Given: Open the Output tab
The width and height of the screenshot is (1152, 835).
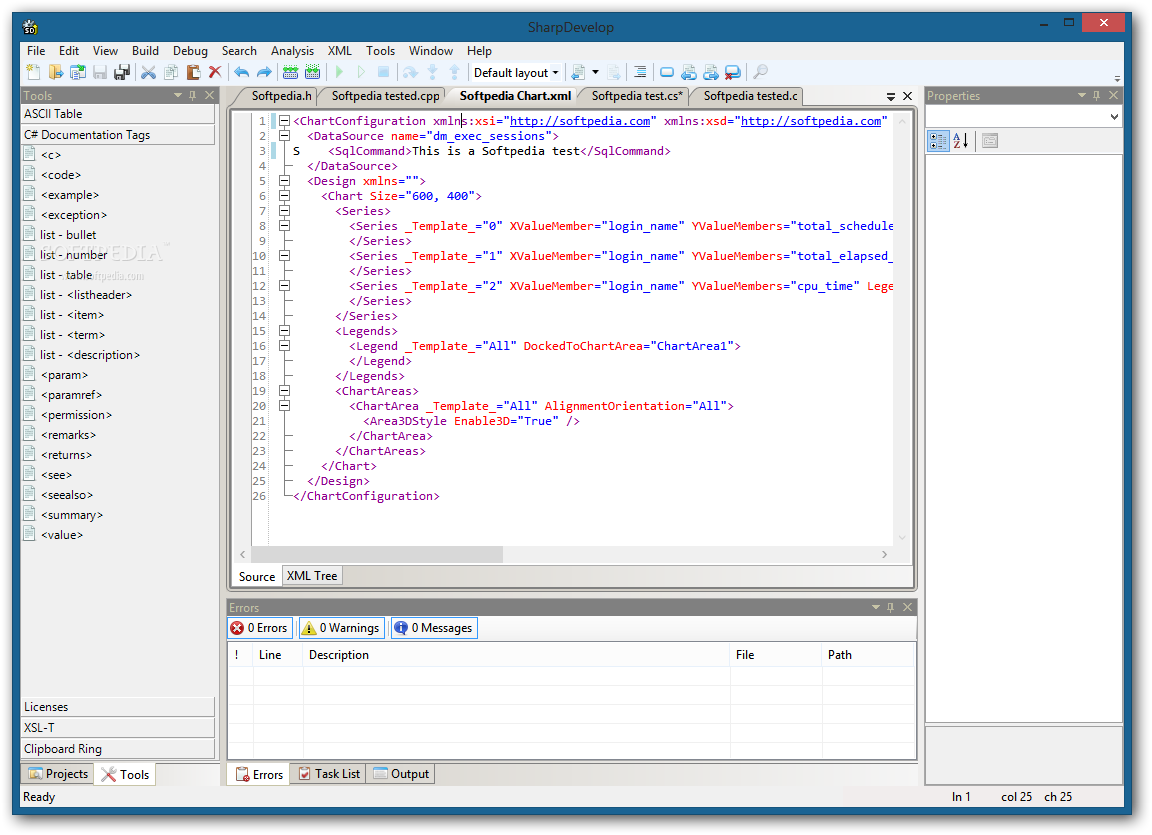Looking at the screenshot, I should (x=401, y=774).
